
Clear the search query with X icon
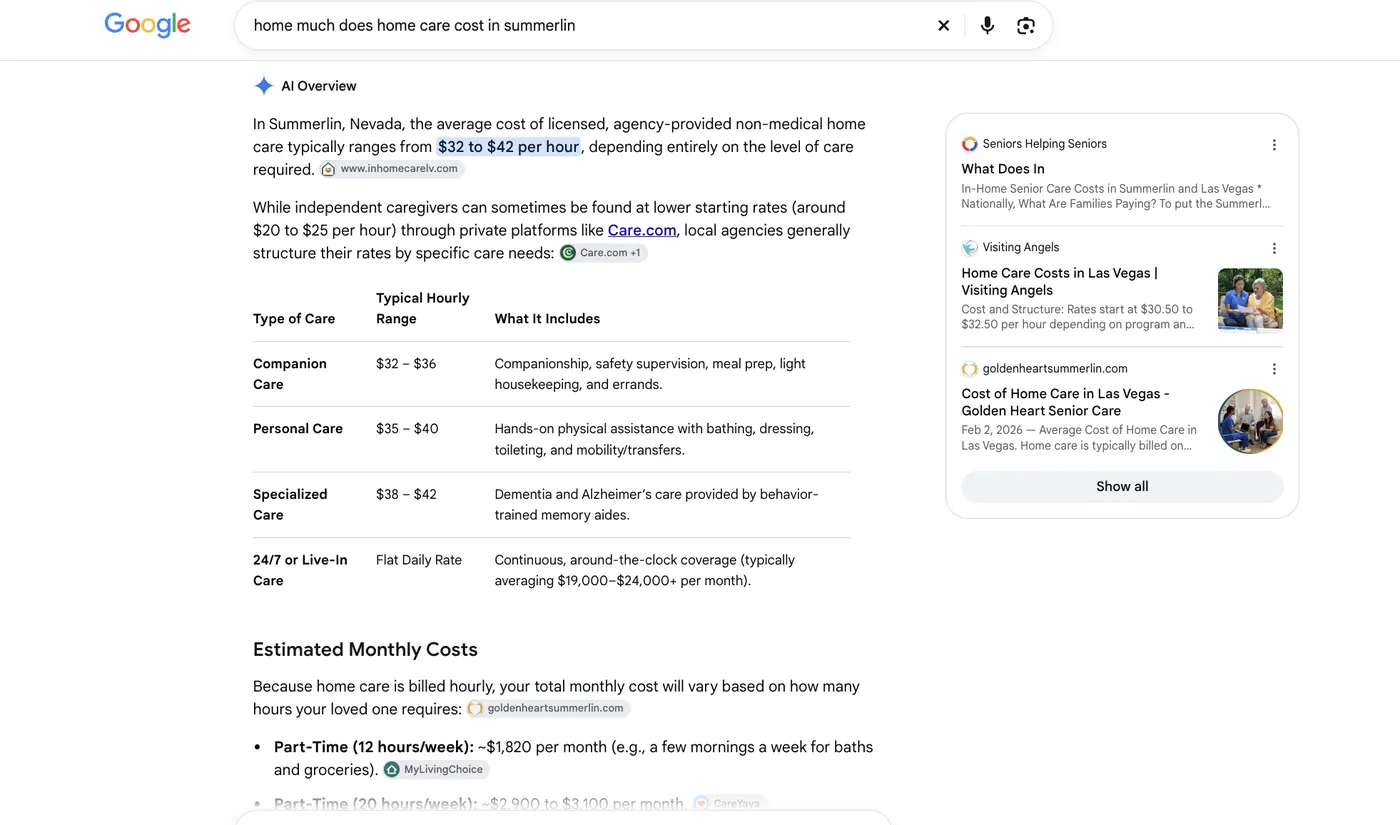pyautogui.click(x=943, y=26)
